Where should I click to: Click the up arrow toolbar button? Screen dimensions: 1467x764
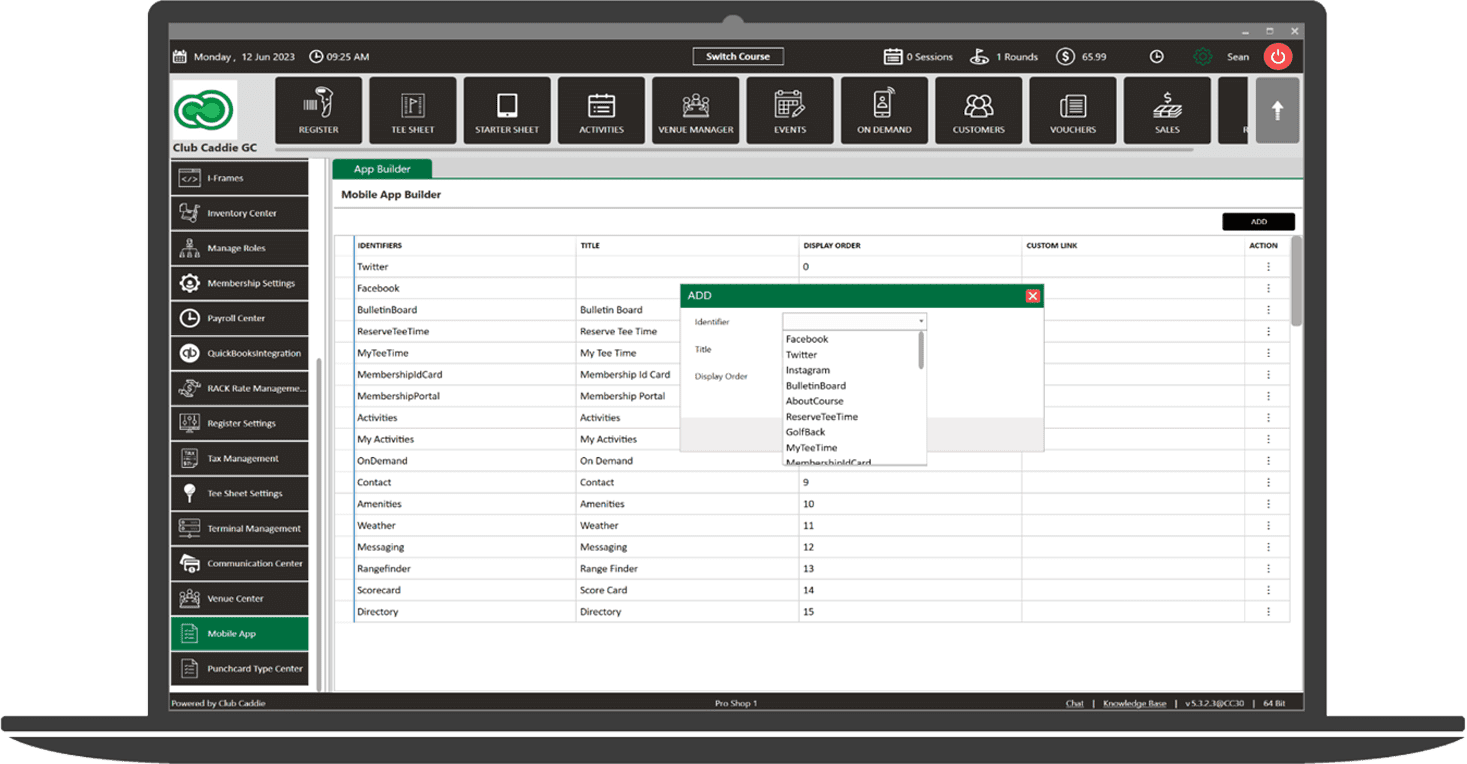tap(1277, 111)
